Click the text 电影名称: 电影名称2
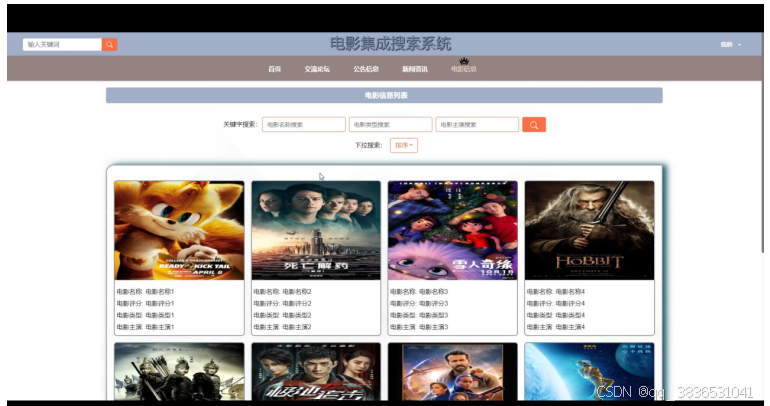 pyautogui.click(x=282, y=292)
